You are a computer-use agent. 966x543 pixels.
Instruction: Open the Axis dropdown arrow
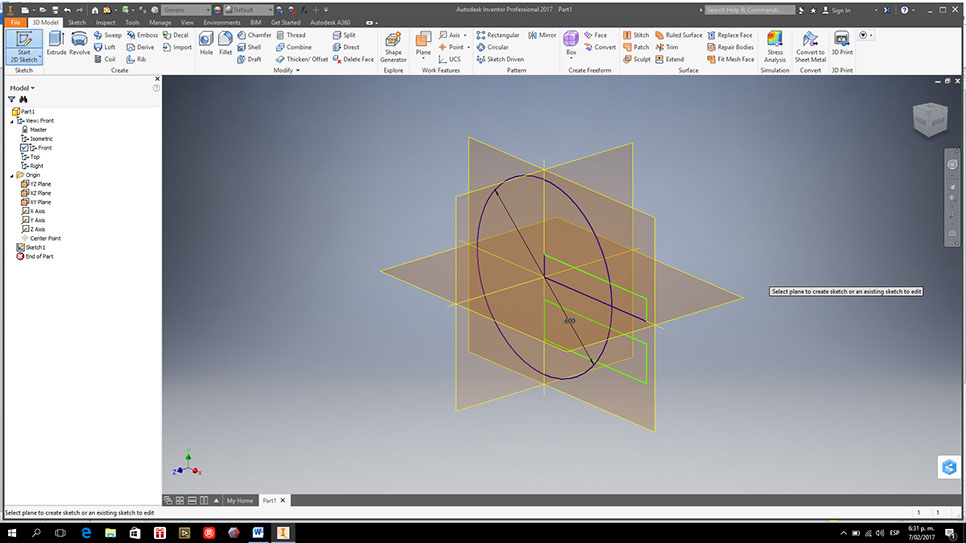465,35
